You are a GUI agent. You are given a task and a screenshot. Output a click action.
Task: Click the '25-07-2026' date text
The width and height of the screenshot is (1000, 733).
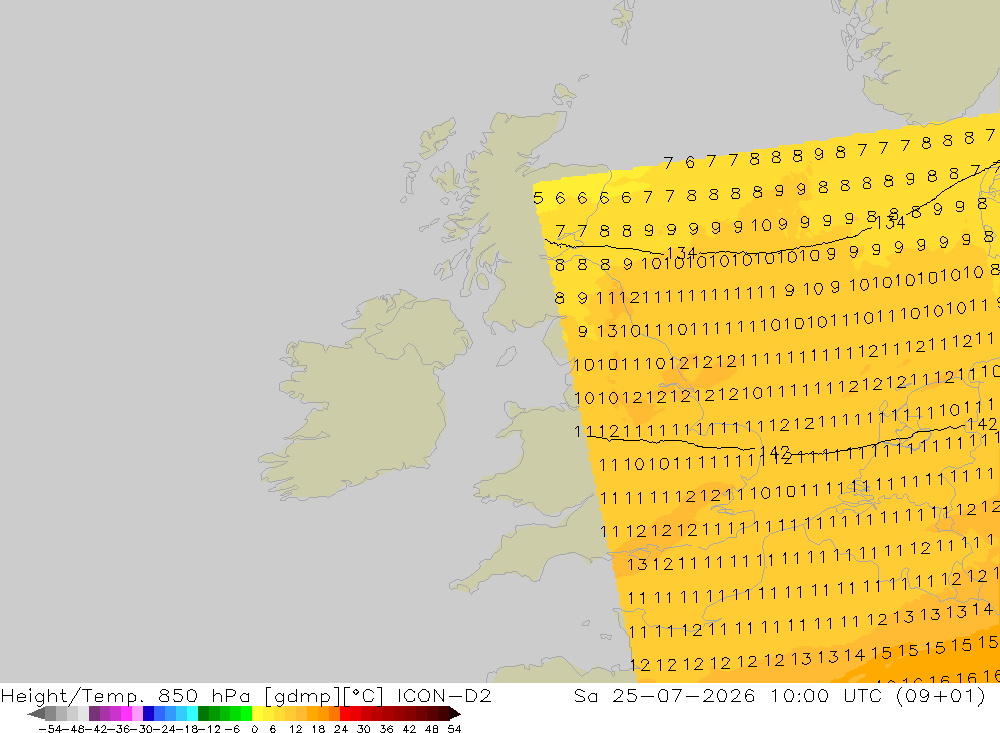[684, 695]
